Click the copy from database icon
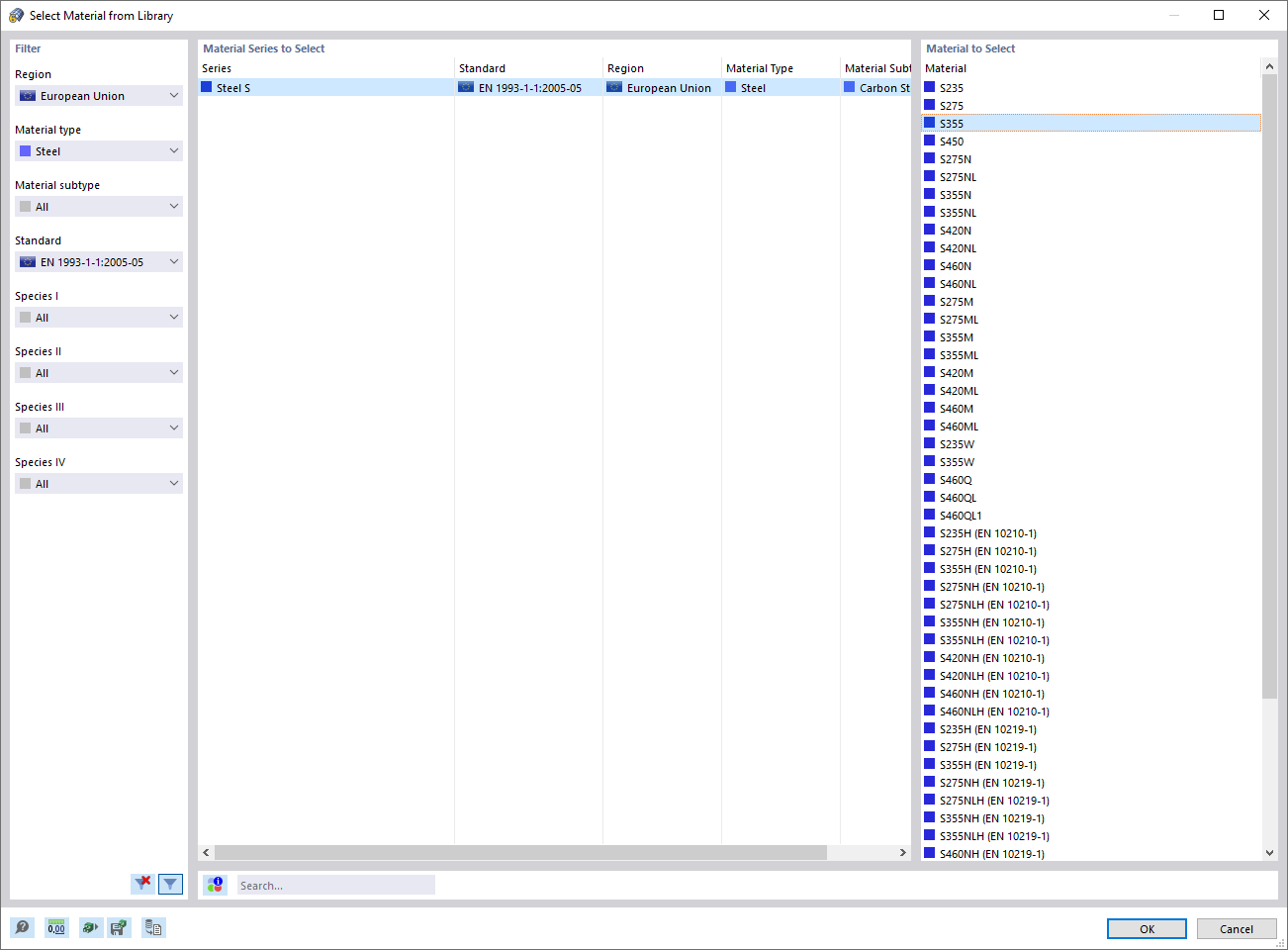Viewport: 1288px width, 950px height. pyautogui.click(x=153, y=927)
